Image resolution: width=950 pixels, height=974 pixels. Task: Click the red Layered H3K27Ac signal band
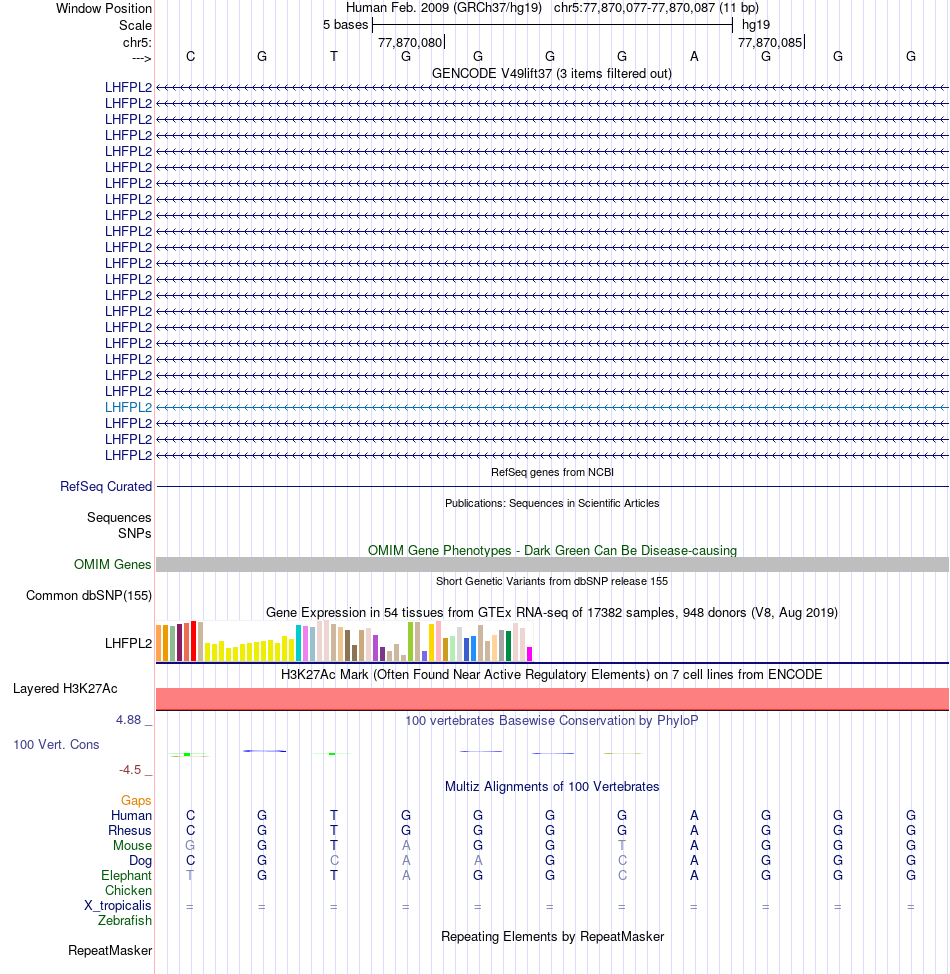(552, 699)
